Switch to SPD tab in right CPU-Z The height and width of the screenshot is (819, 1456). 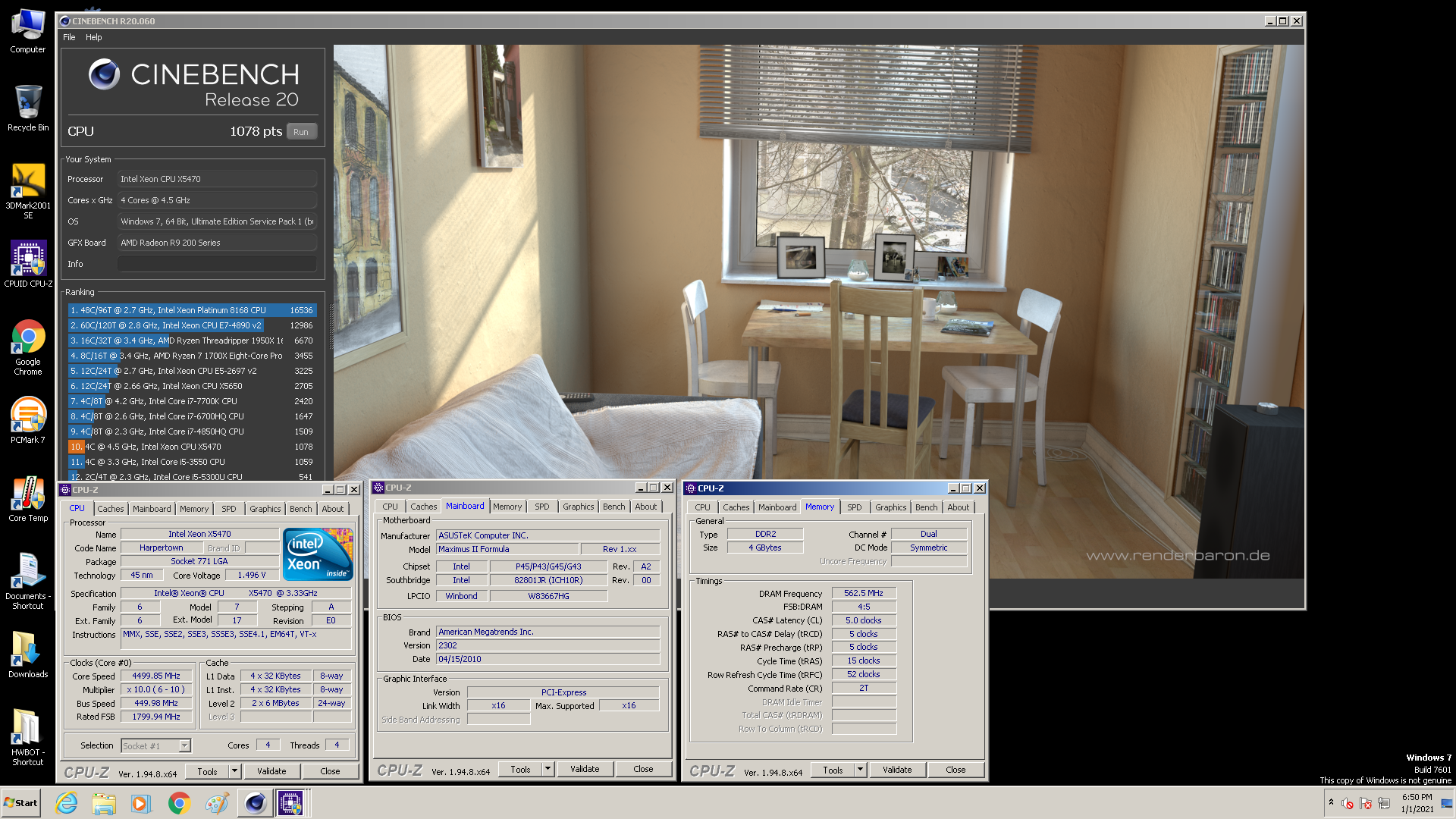(855, 507)
